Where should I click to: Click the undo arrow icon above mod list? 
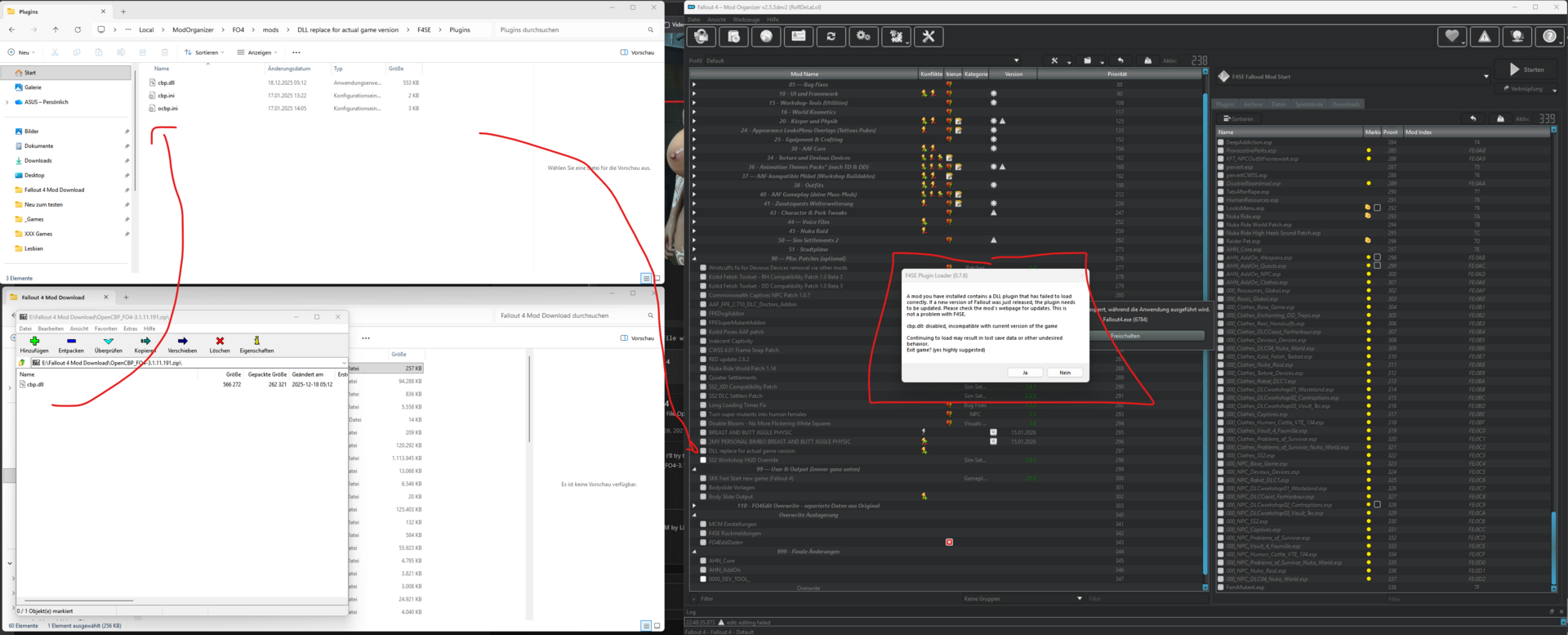[1120, 60]
